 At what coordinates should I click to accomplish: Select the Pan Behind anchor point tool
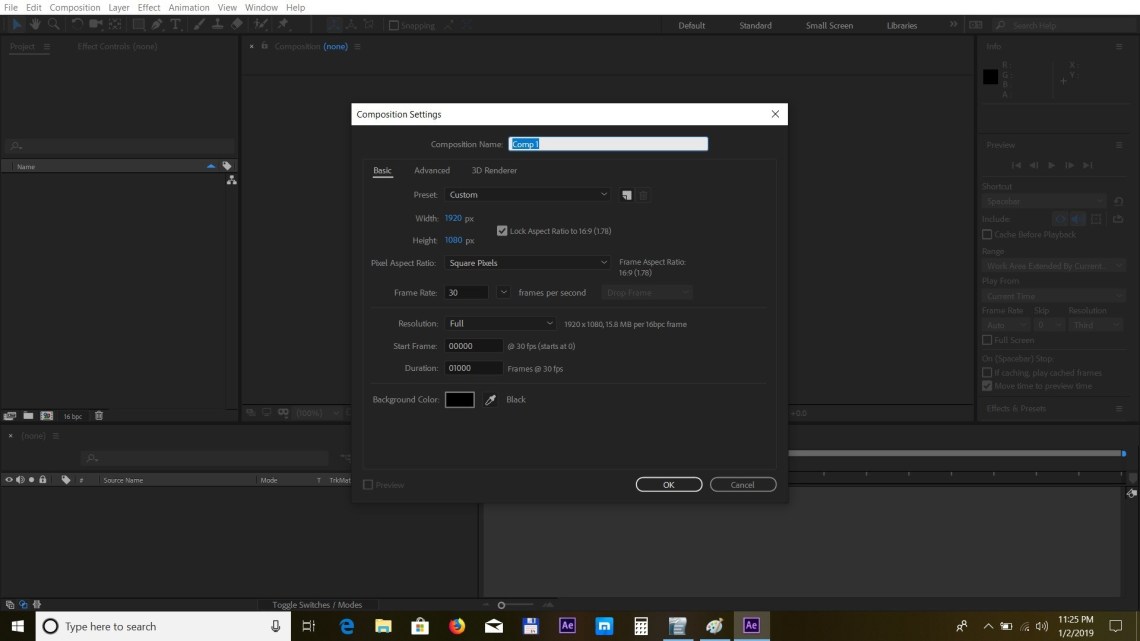coord(115,25)
